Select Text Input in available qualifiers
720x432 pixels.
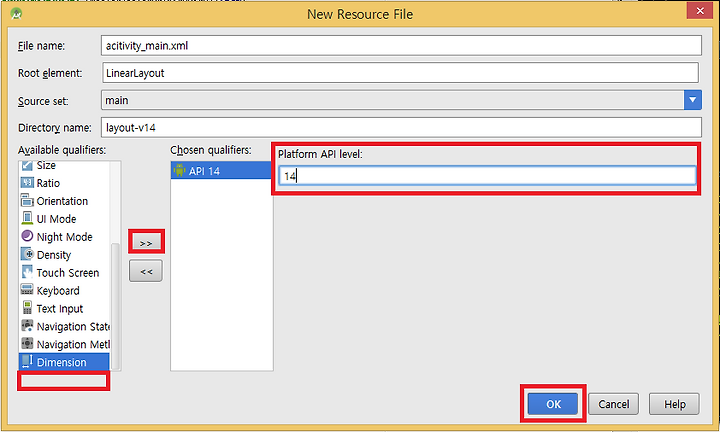pos(64,308)
